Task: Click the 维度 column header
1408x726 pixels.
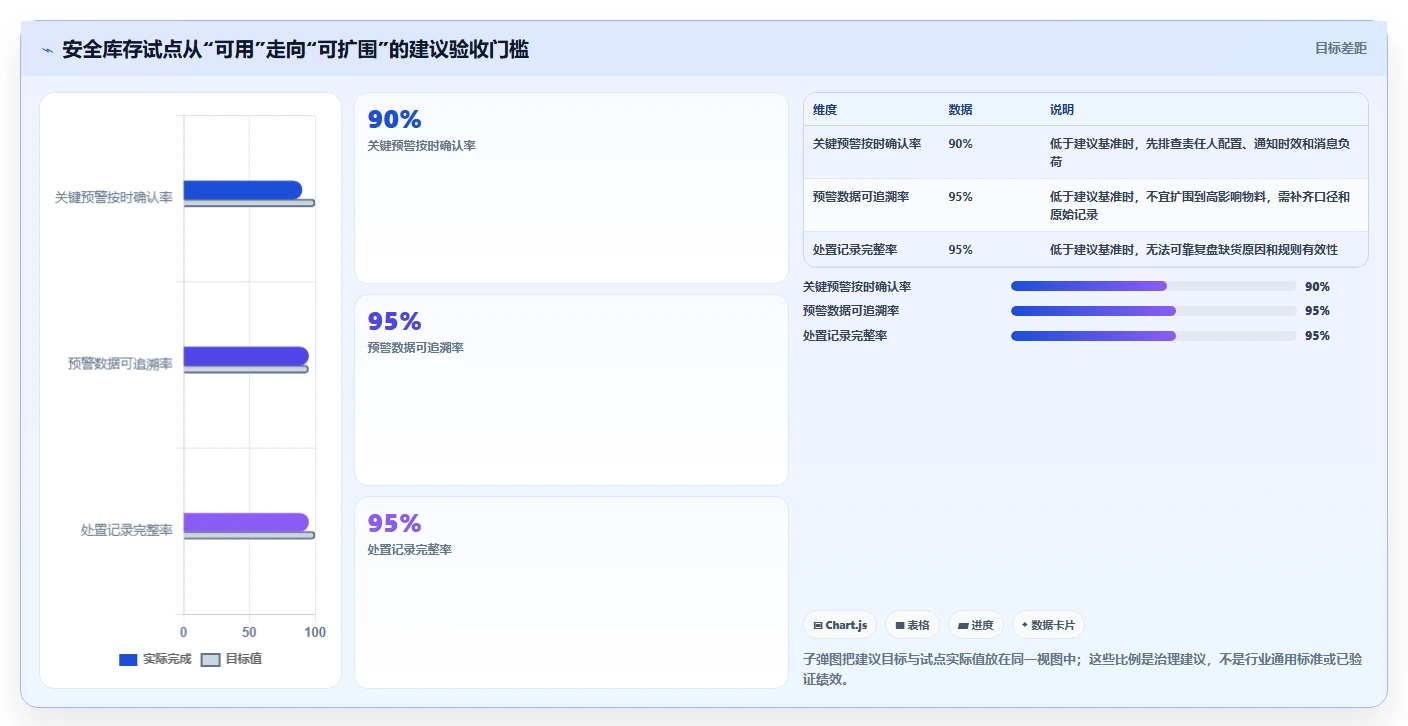Action: coord(825,110)
